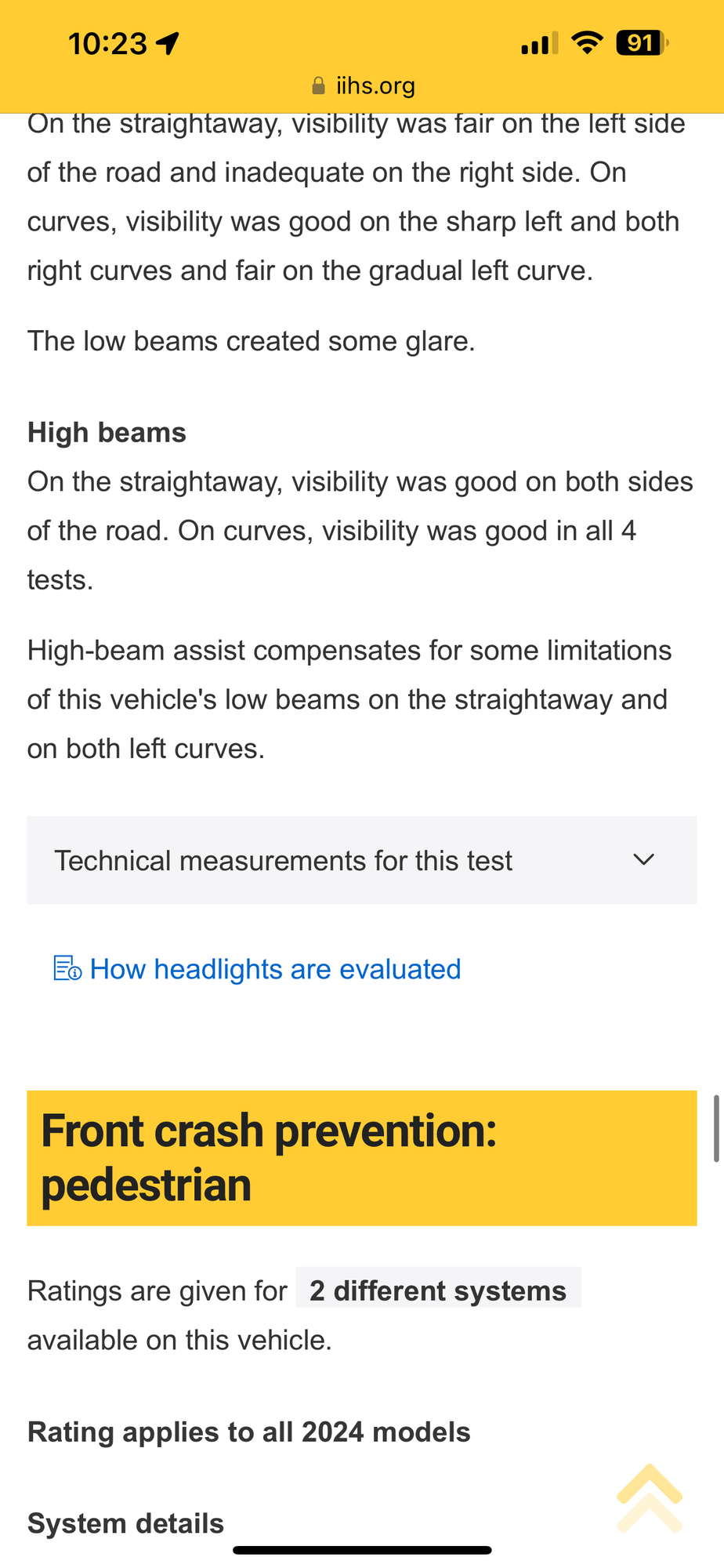This screenshot has height=1568, width=724.
Task: Open Technical measurements for this test
Action: (x=362, y=860)
